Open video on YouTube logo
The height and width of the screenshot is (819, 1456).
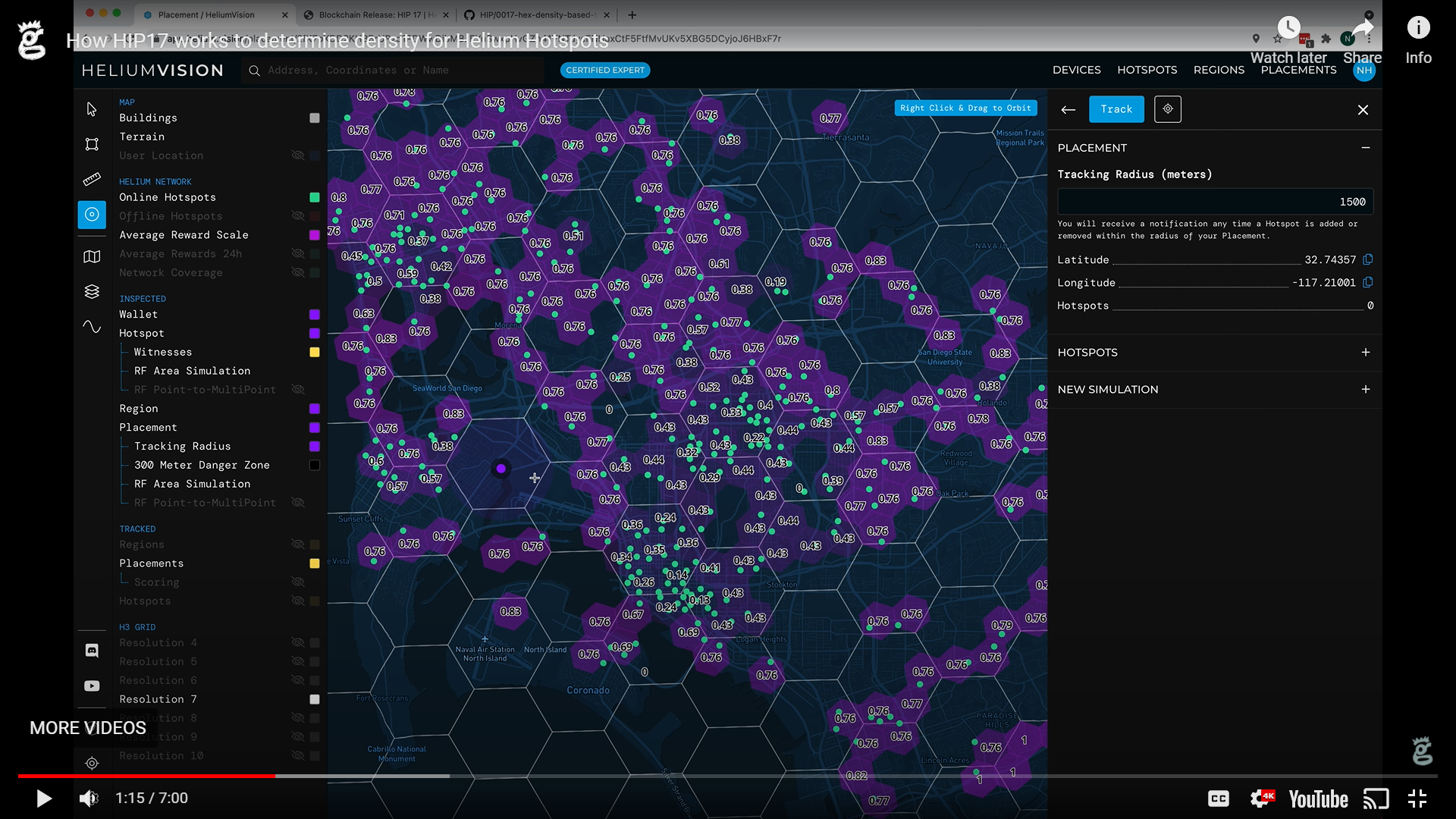[x=1319, y=799]
